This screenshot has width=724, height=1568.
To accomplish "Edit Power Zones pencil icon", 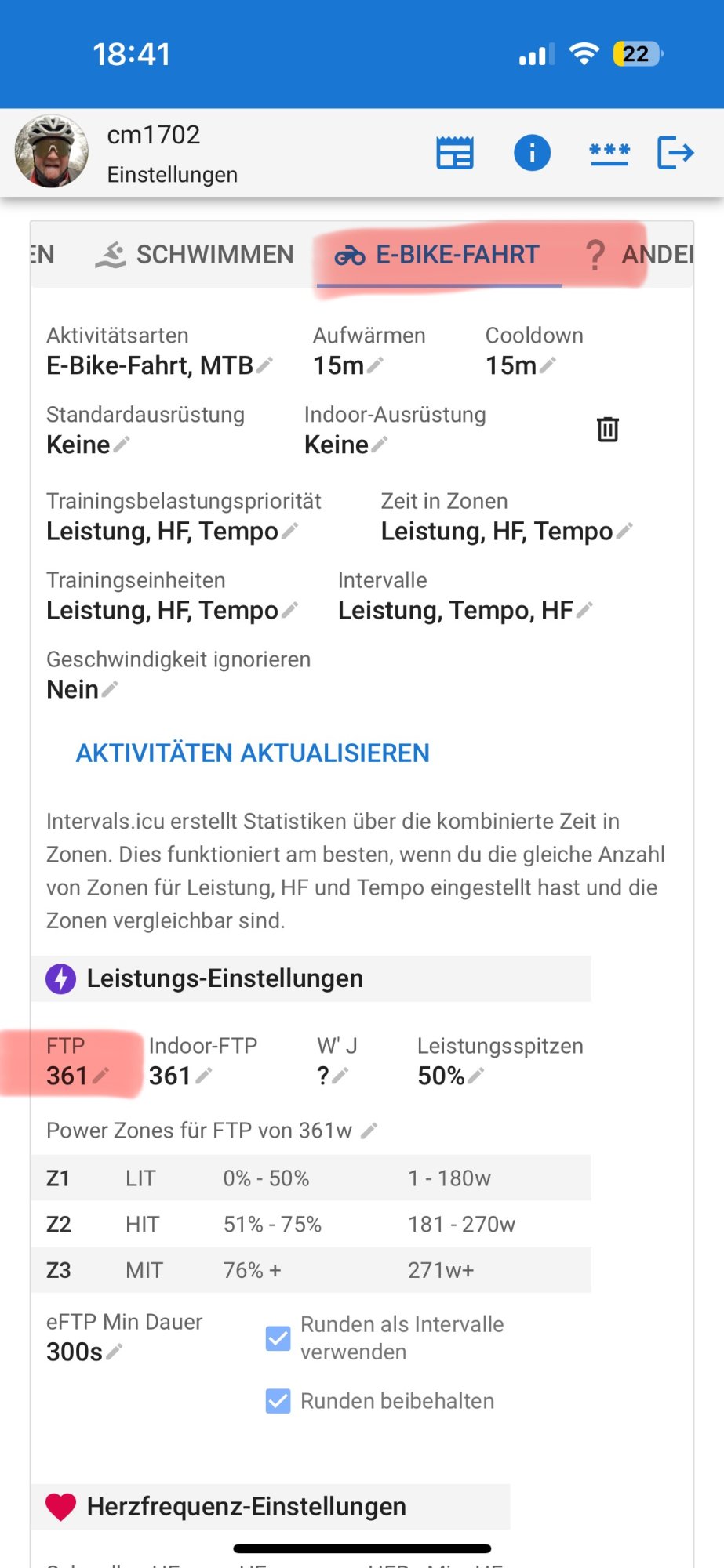I will (x=369, y=1131).
